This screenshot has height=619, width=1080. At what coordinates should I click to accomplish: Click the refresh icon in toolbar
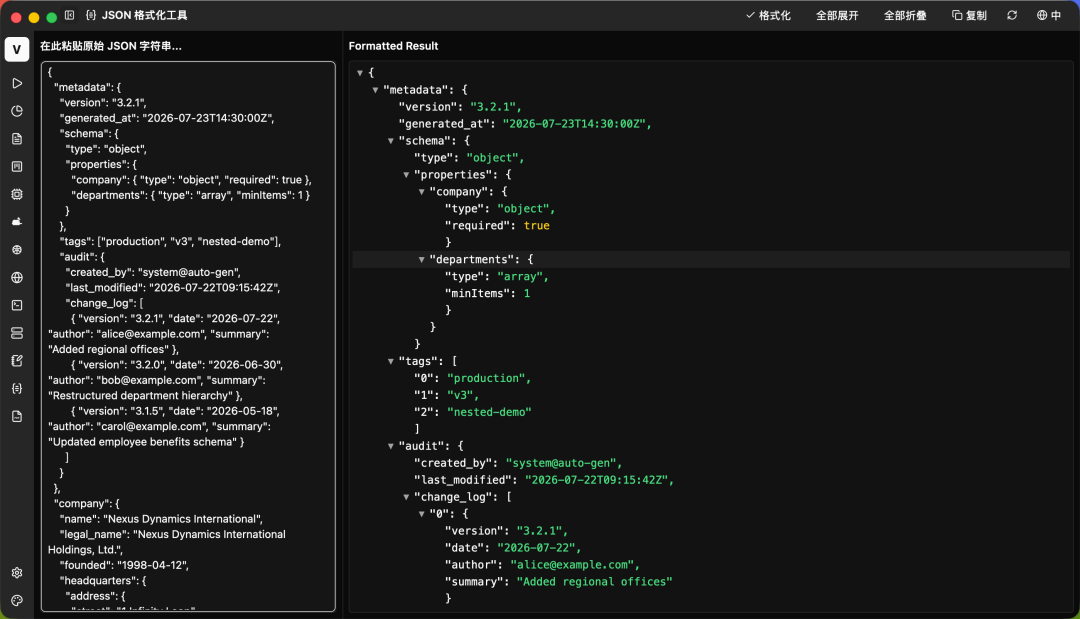1012,15
